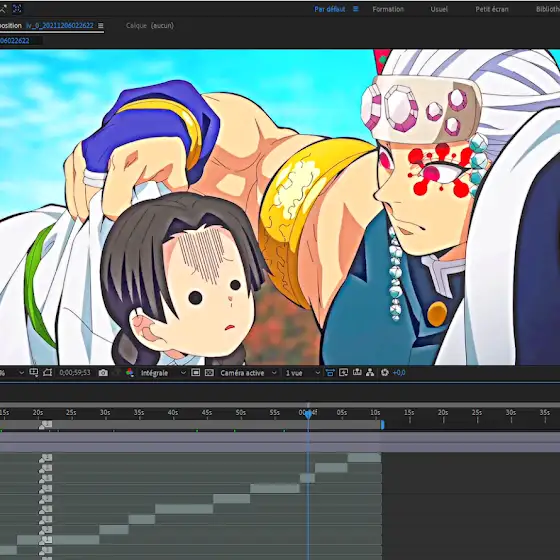The height and width of the screenshot is (560, 560).
Task: Take a snapshot with the camera icon
Action: pos(103,373)
